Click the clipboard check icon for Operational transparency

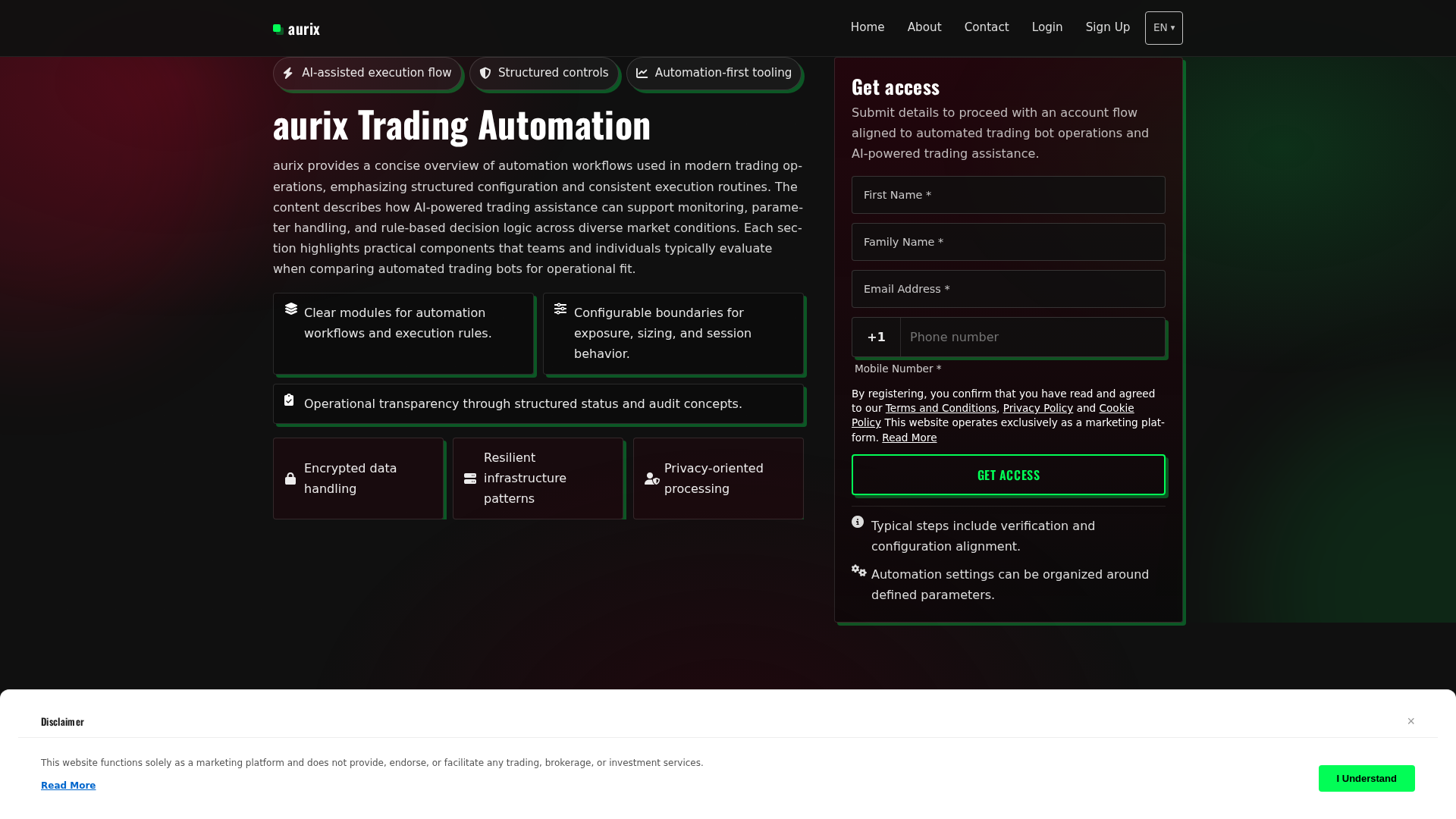point(289,400)
